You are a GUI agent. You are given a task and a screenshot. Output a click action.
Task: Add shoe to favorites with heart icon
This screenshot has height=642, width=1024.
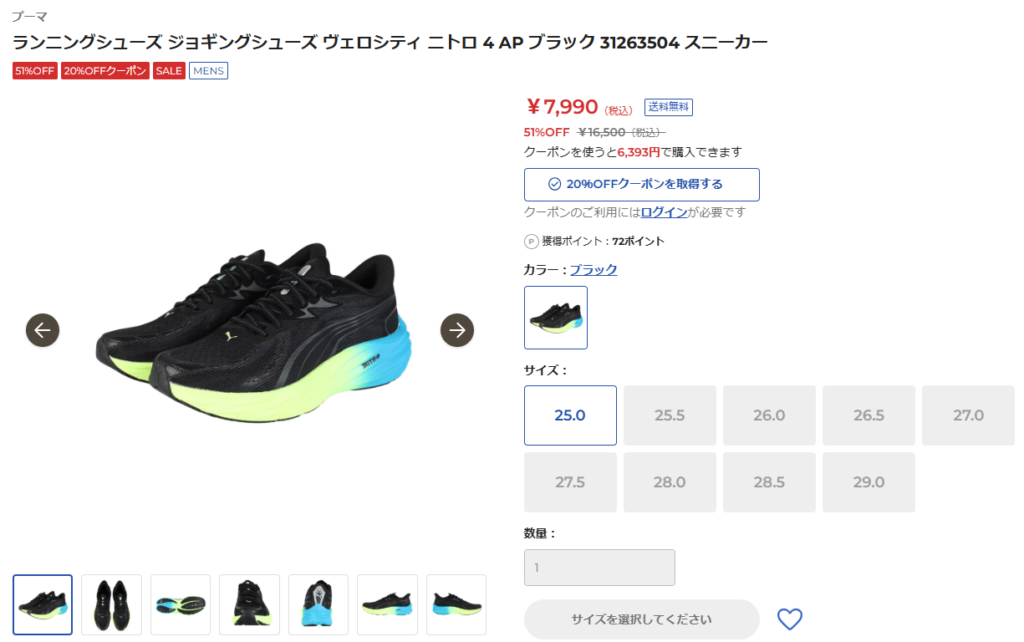coord(790,618)
